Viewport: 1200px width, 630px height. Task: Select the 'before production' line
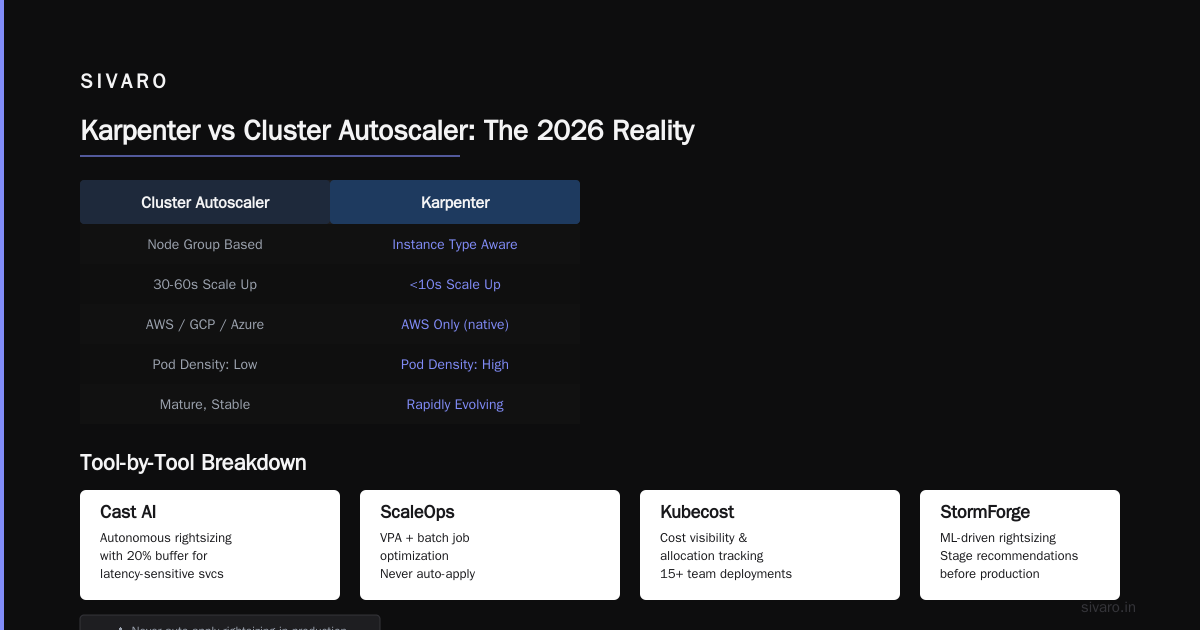tap(990, 574)
